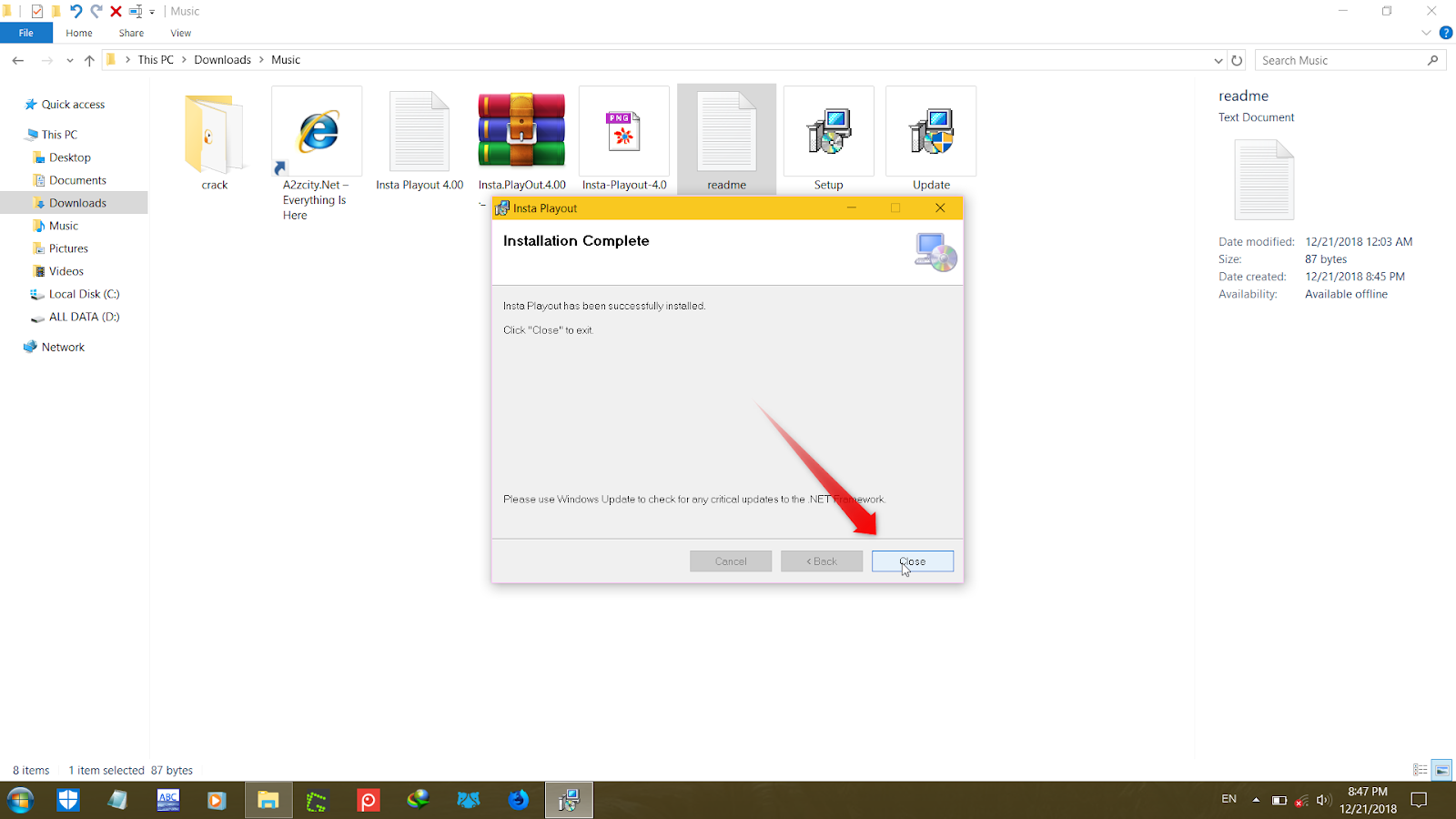Open ALL DATA (D:) drive

[x=84, y=317]
